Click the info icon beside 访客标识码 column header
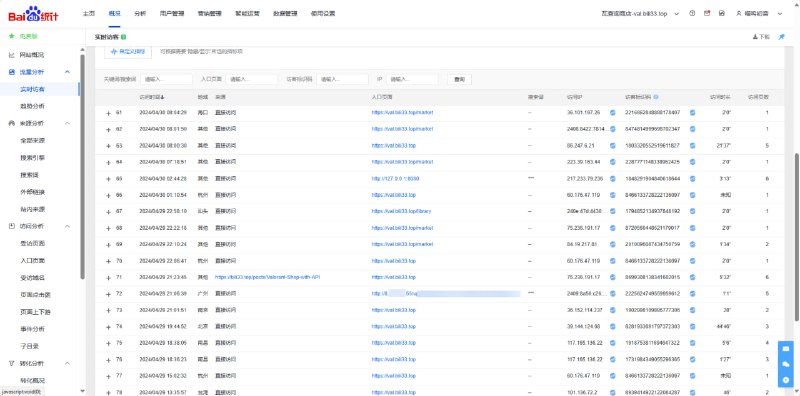The height and width of the screenshot is (396, 800). [656, 96]
